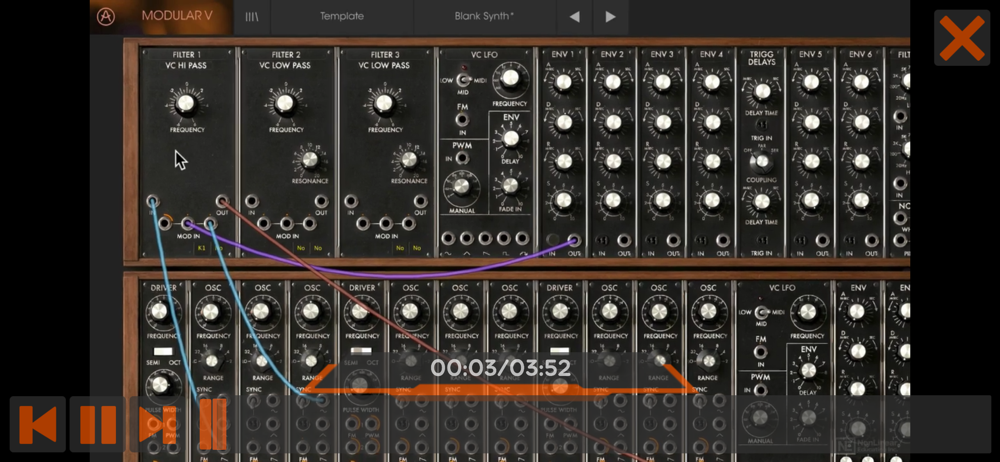The width and height of the screenshot is (1000, 462).
Task: Click ENV 1 OUT jack
Action: 575,241
